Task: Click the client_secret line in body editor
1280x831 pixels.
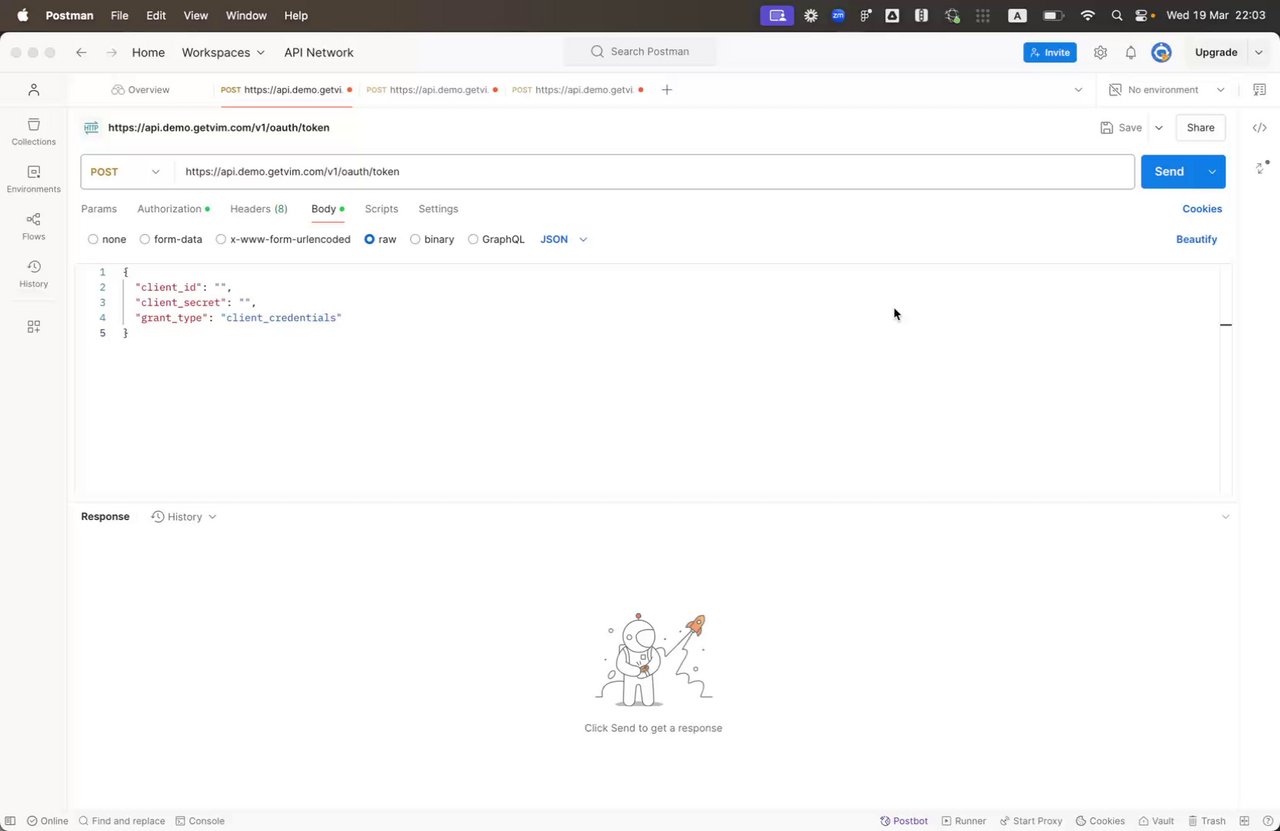Action: (197, 302)
